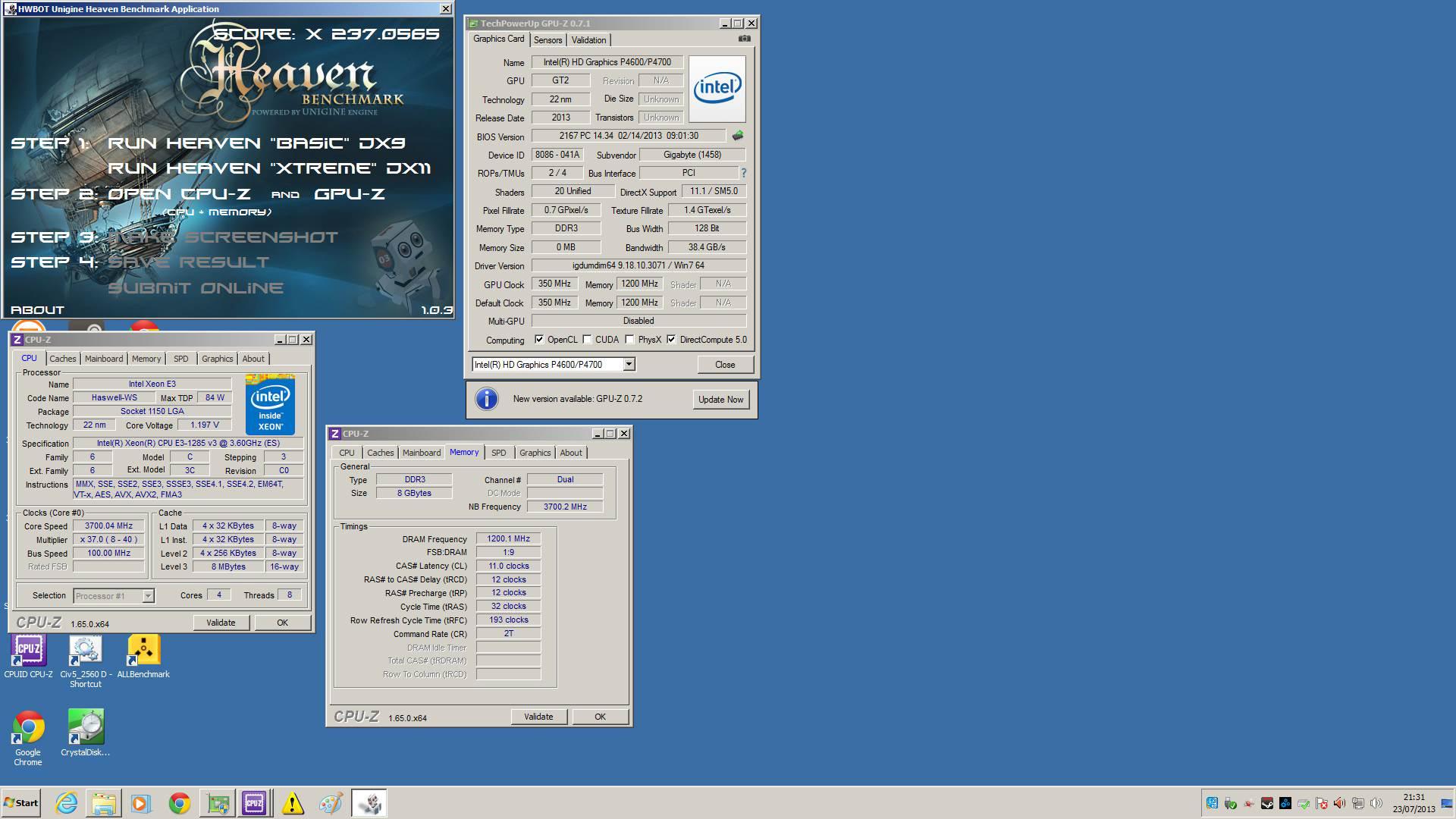
Task: Click Update Now in GPU-Z
Action: point(720,400)
